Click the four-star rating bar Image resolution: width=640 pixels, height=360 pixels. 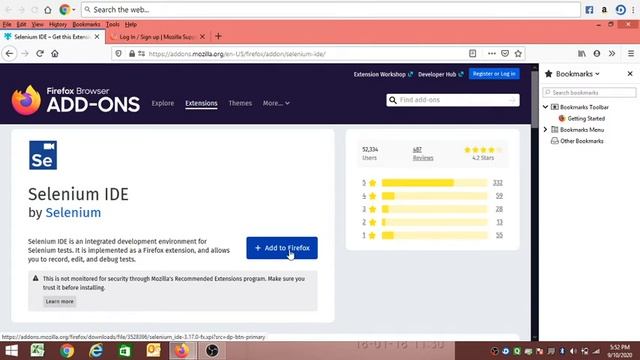pos(435,196)
